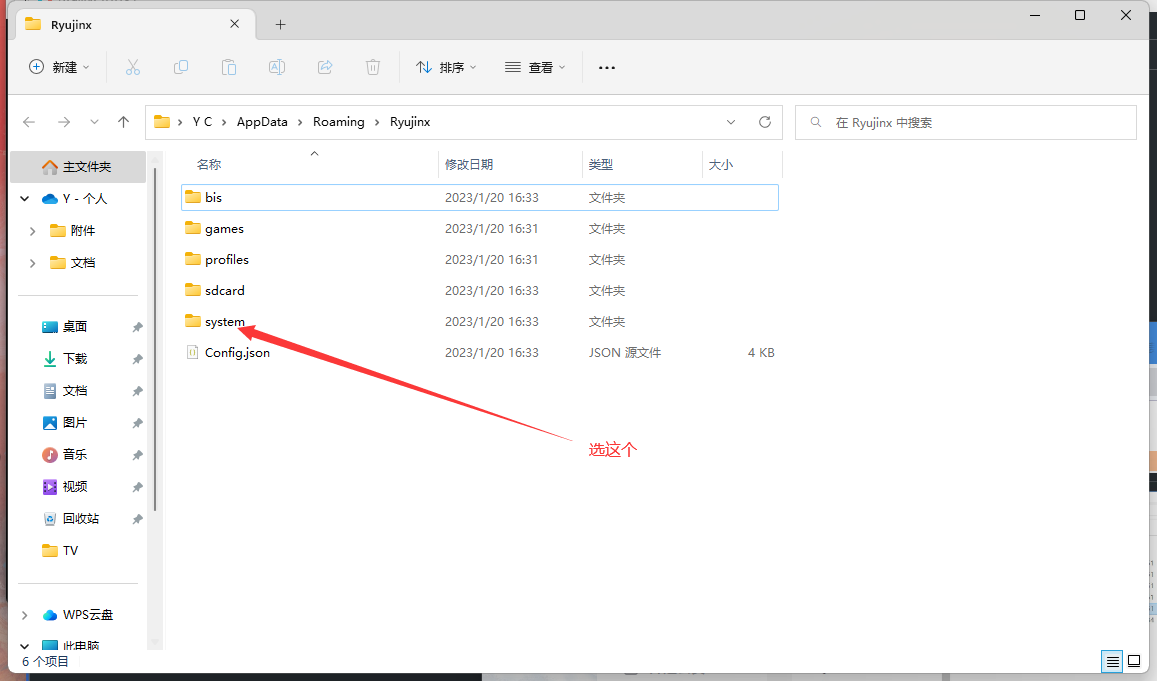The width and height of the screenshot is (1157, 681).
Task: Click the Paste clipboard icon
Action: pos(229,67)
